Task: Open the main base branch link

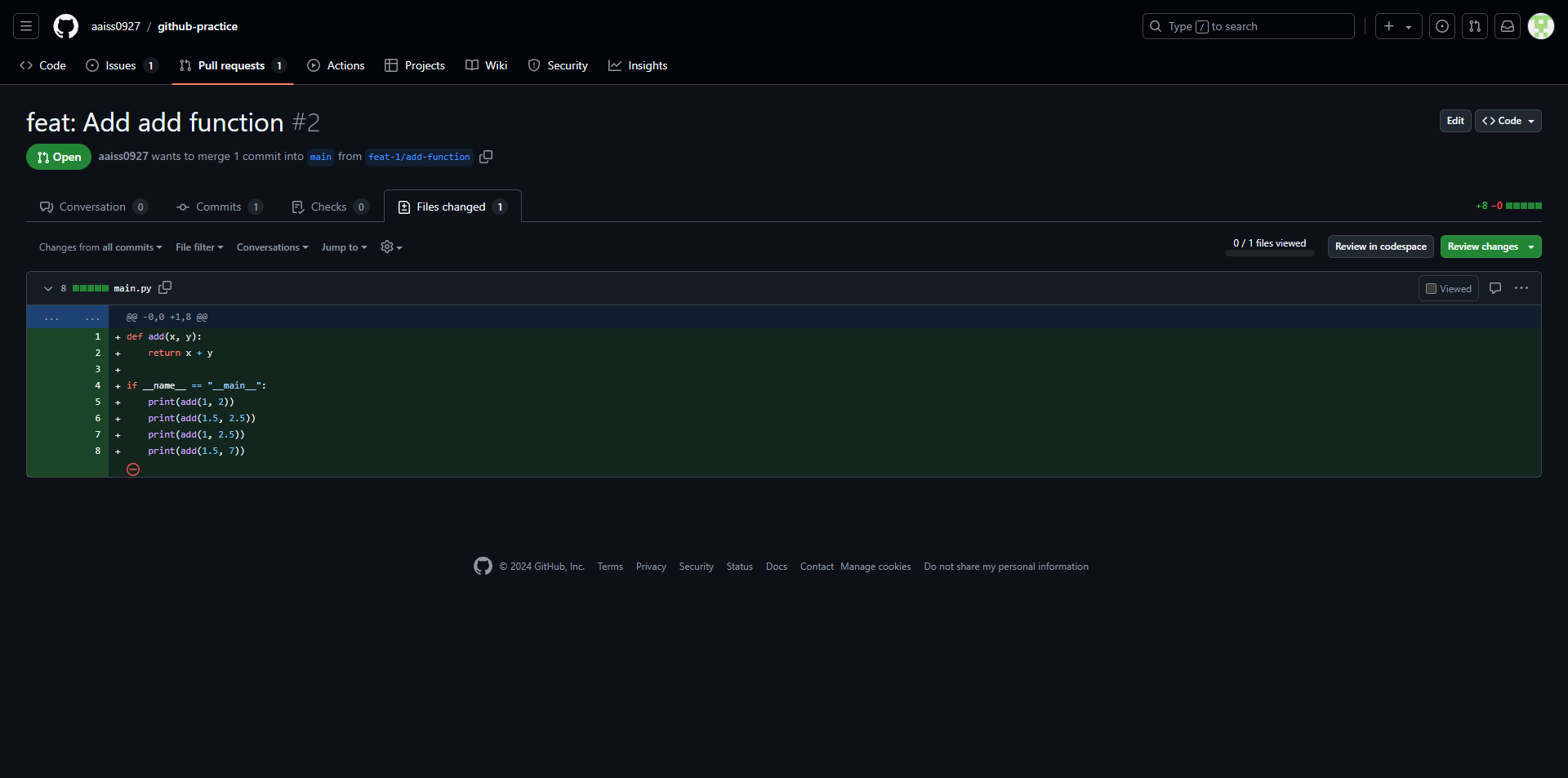Action: tap(321, 157)
